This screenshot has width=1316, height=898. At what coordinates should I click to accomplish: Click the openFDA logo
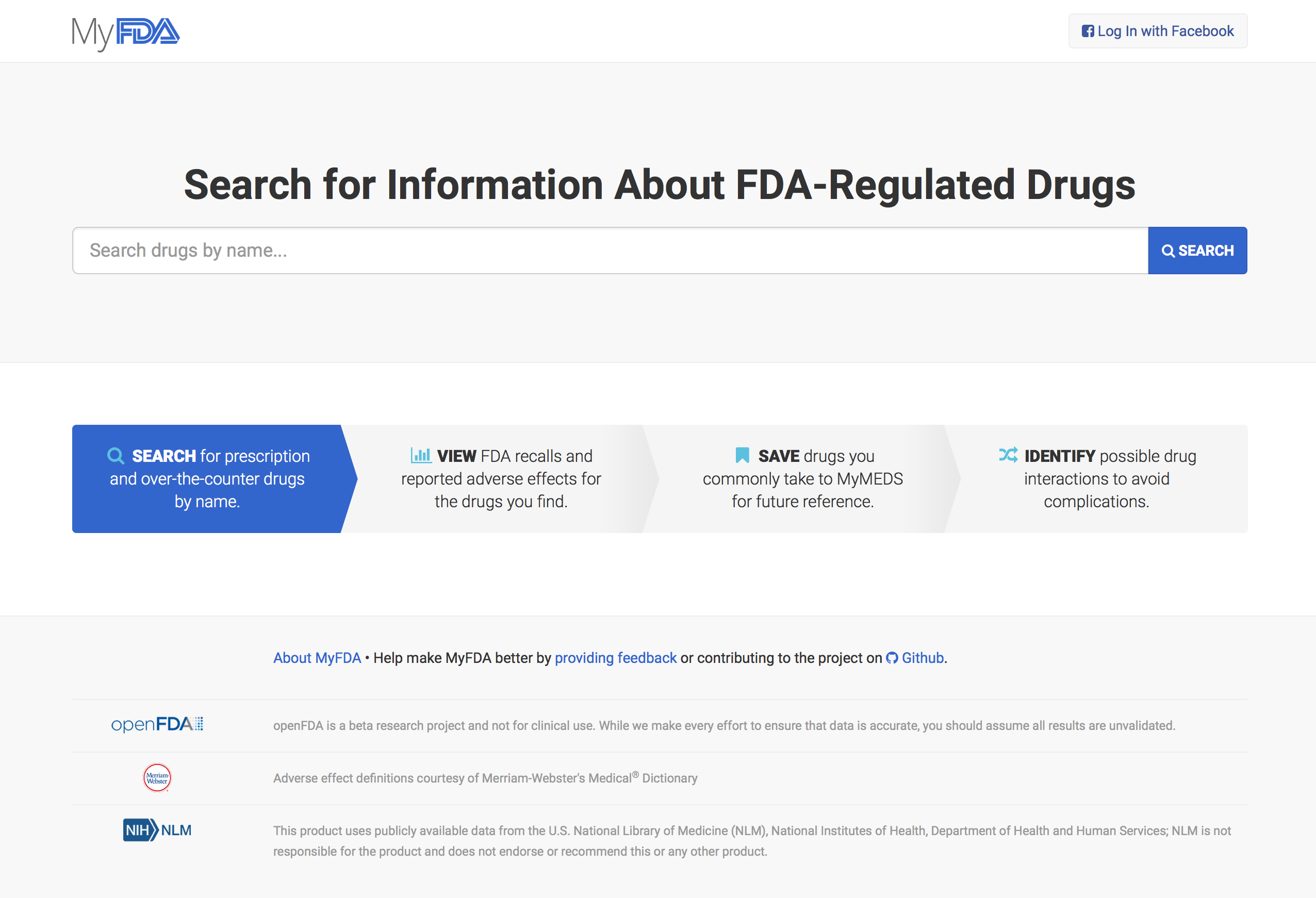pyautogui.click(x=157, y=724)
